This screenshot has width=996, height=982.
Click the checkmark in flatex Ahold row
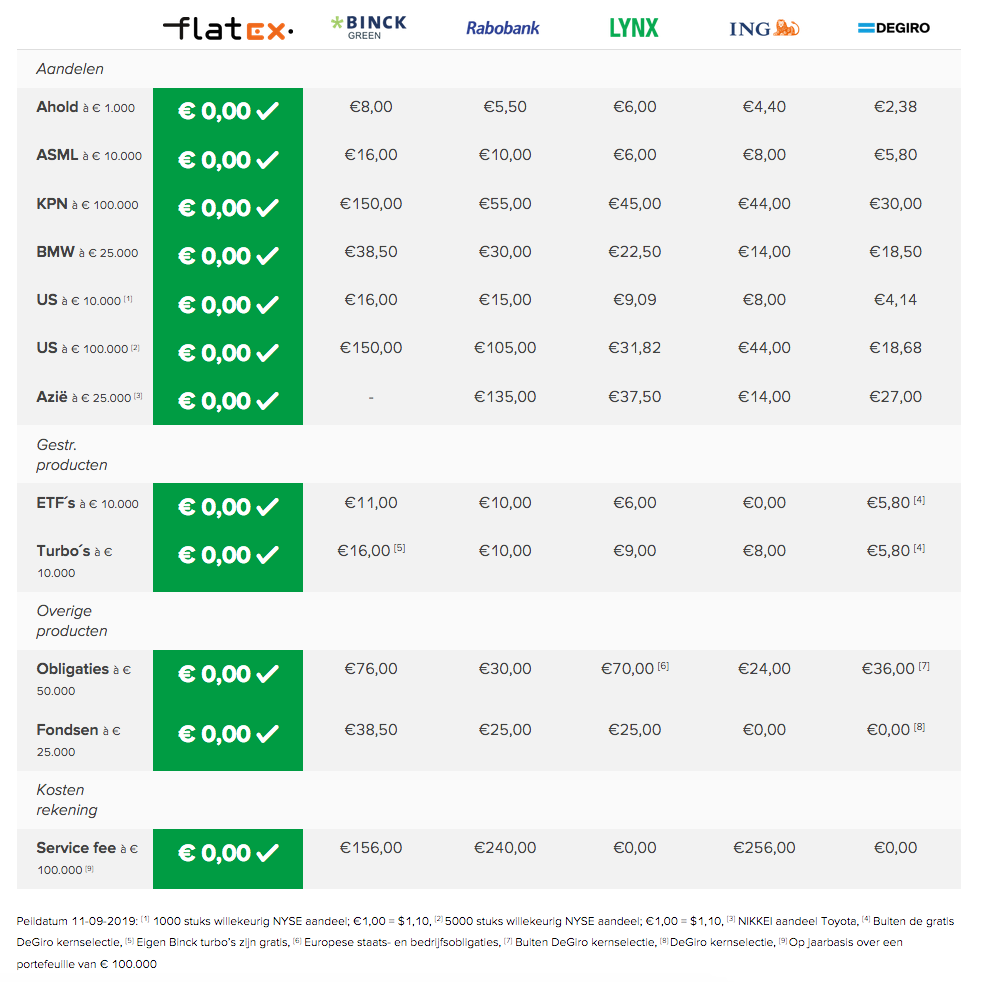pos(267,111)
